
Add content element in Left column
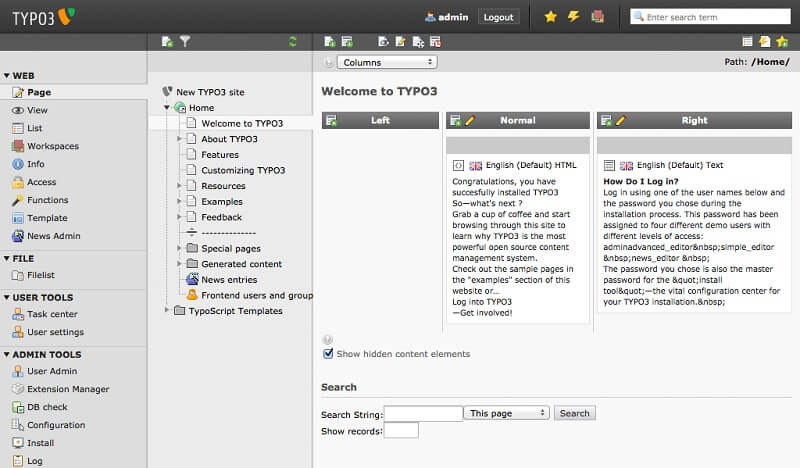pyautogui.click(x=332, y=120)
